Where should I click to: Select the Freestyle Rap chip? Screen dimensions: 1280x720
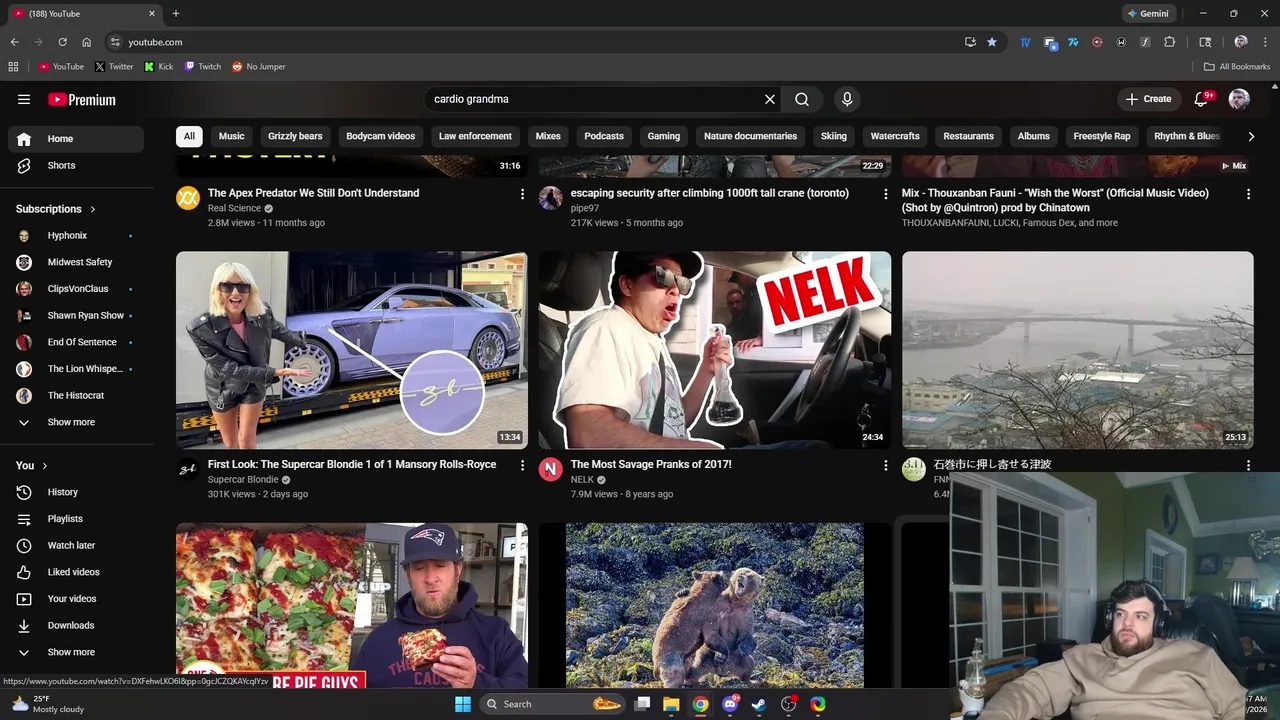pyautogui.click(x=1102, y=136)
